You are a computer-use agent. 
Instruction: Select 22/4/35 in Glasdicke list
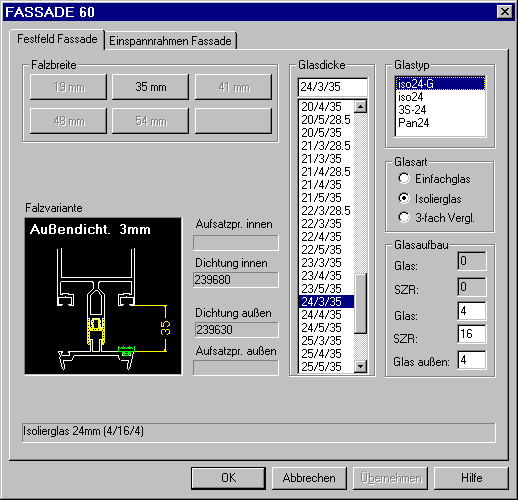[x=326, y=237]
